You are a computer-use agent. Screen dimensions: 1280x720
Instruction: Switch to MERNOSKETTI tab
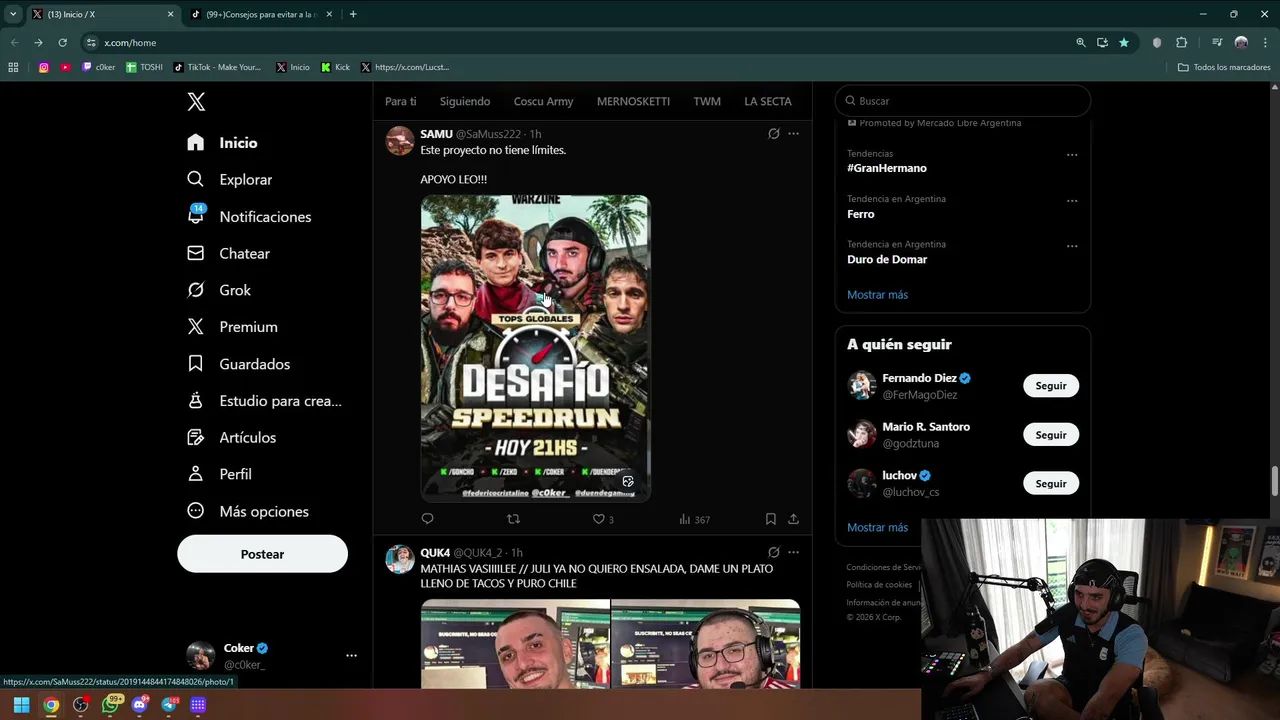click(633, 101)
